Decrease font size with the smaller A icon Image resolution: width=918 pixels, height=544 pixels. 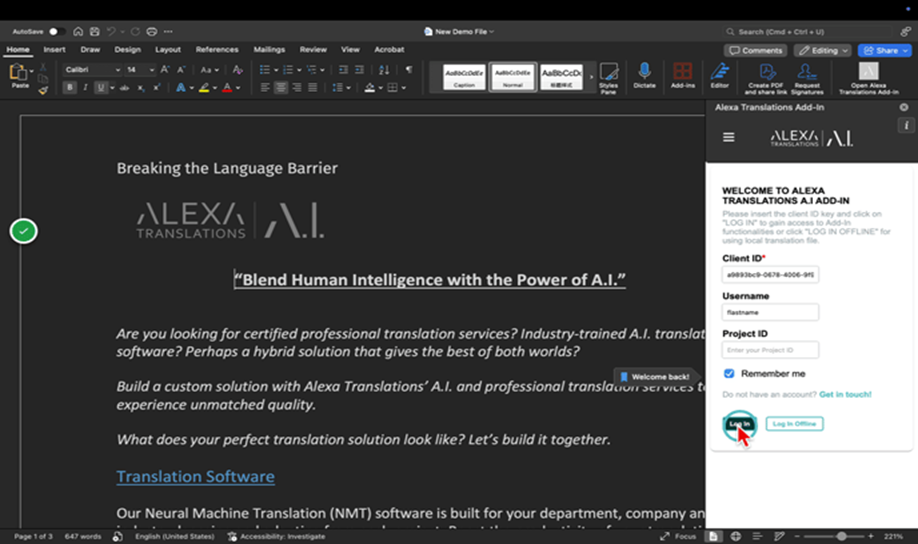click(x=181, y=70)
